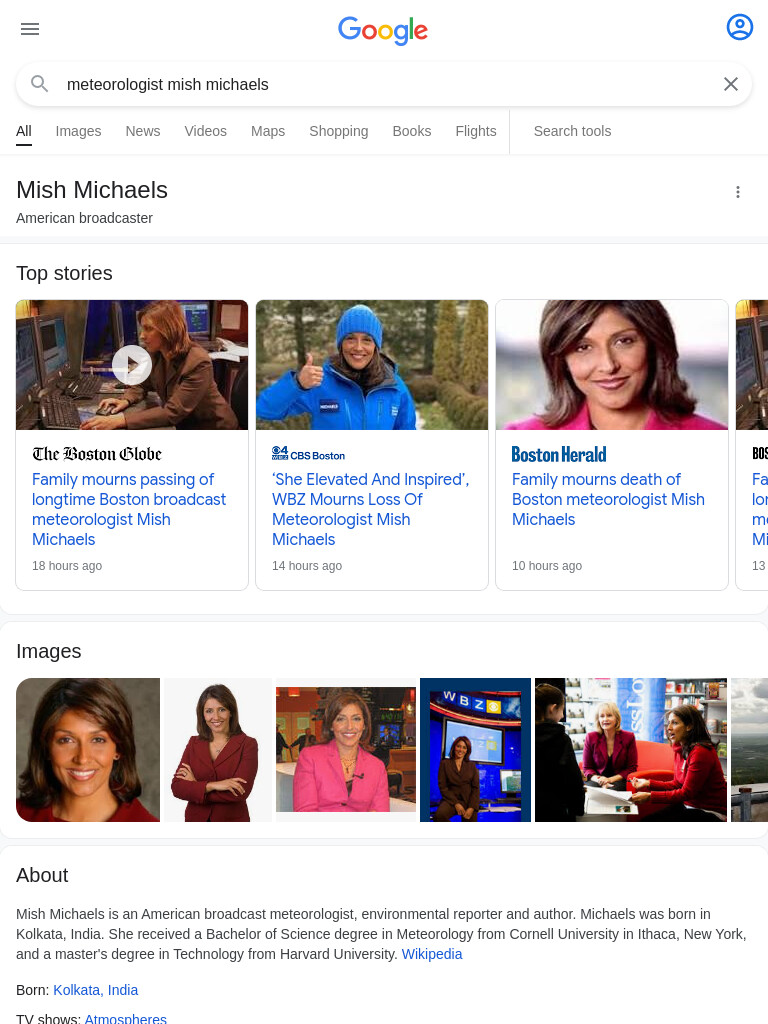The image size is (768, 1024).
Task: Open 'Family mourns death of Boston meteorologist' story
Action: [608, 500]
